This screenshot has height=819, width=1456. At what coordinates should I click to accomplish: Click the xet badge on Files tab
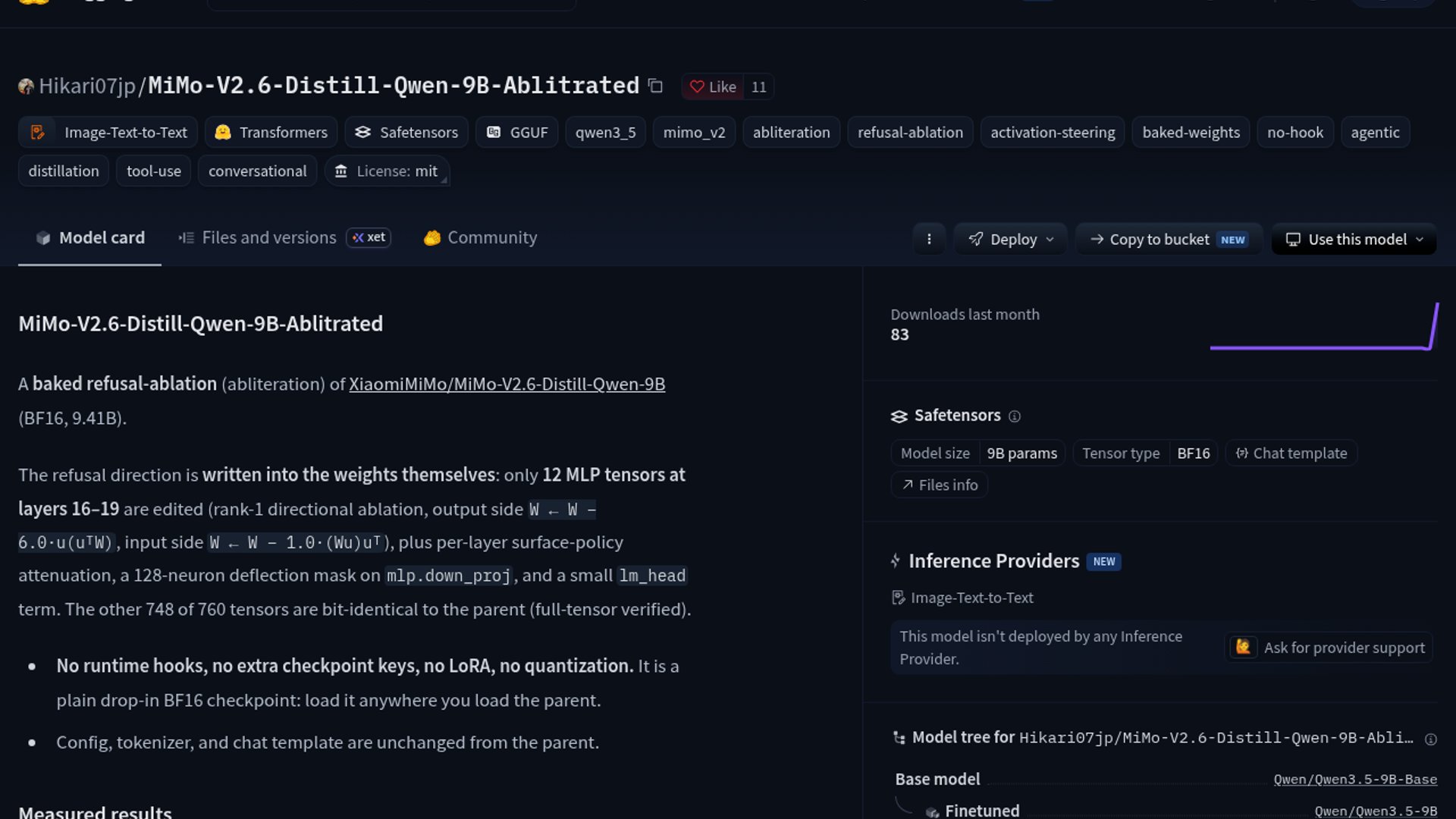pos(369,238)
